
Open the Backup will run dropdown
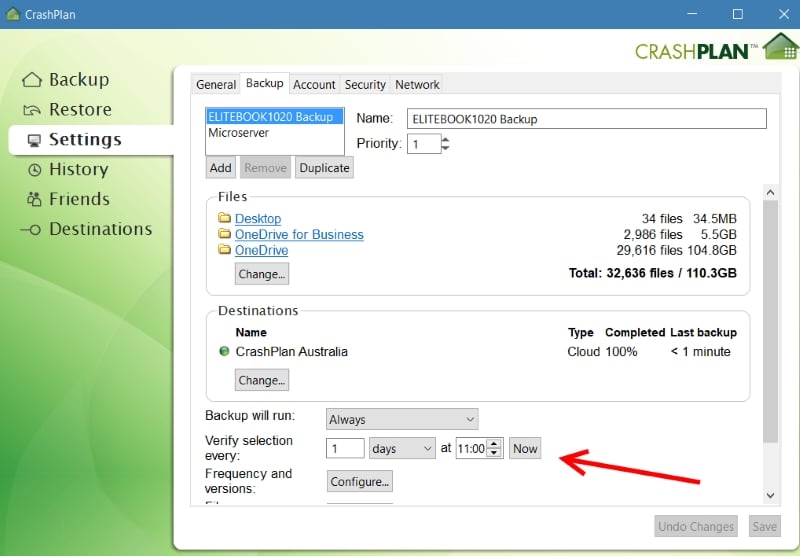(x=402, y=419)
